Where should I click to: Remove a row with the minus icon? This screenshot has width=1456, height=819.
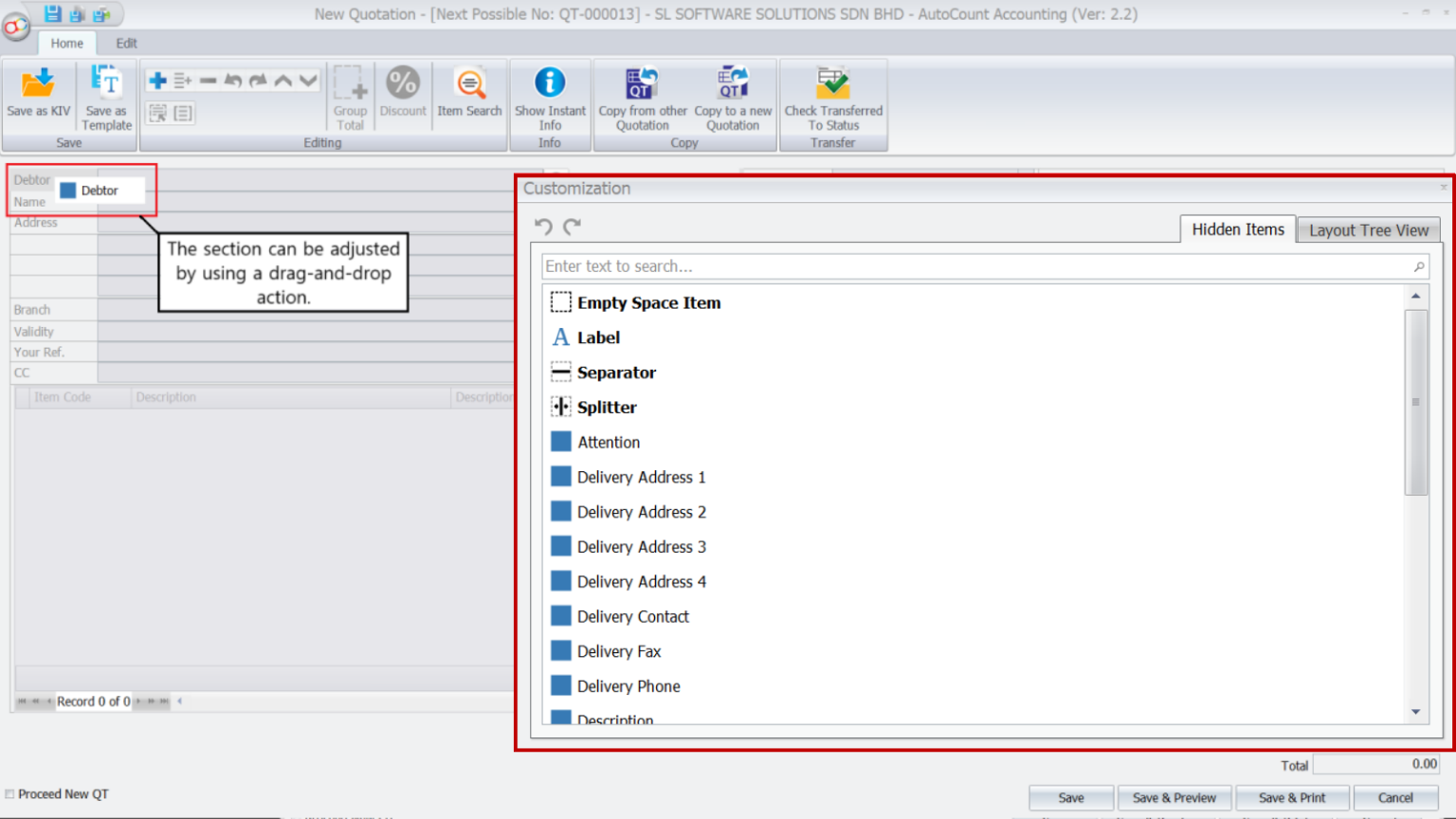208,81
